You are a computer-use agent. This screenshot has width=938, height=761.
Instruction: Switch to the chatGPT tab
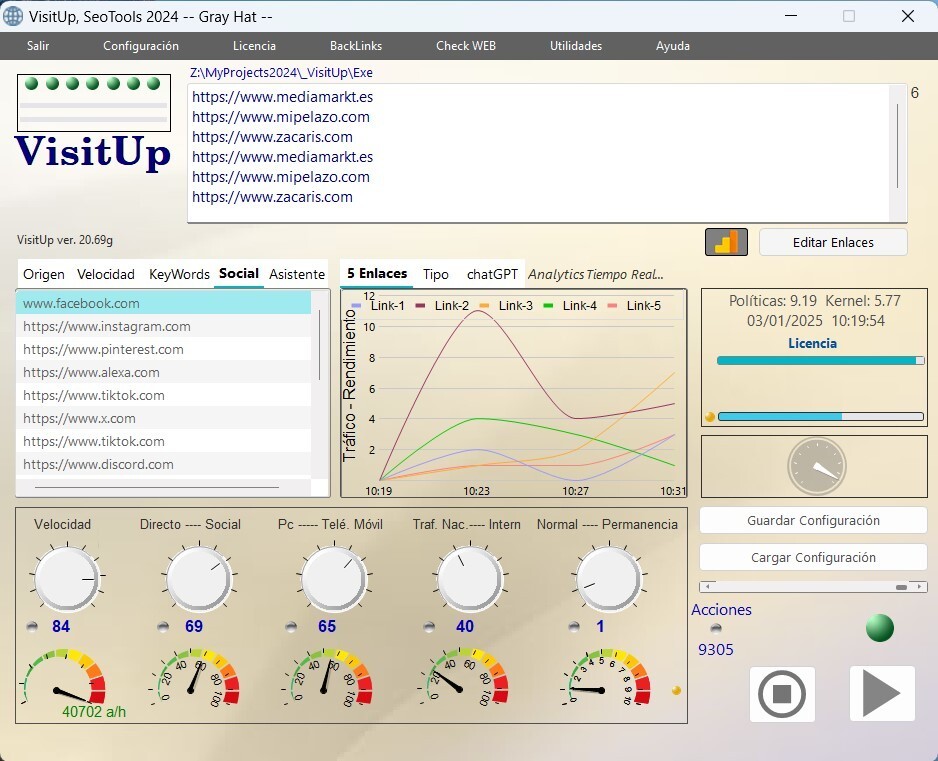click(x=491, y=273)
